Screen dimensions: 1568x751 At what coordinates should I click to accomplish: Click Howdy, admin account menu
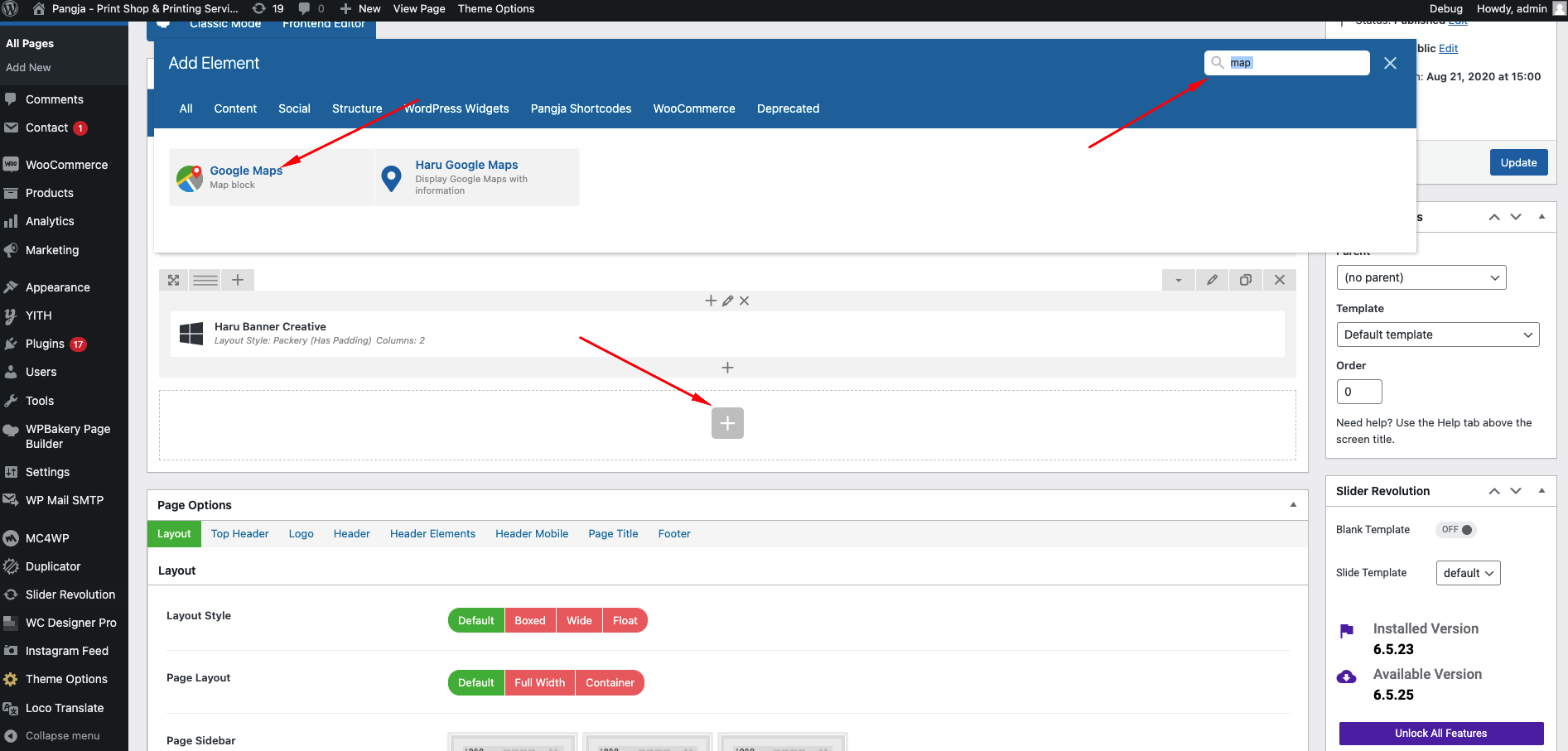pos(1521,8)
